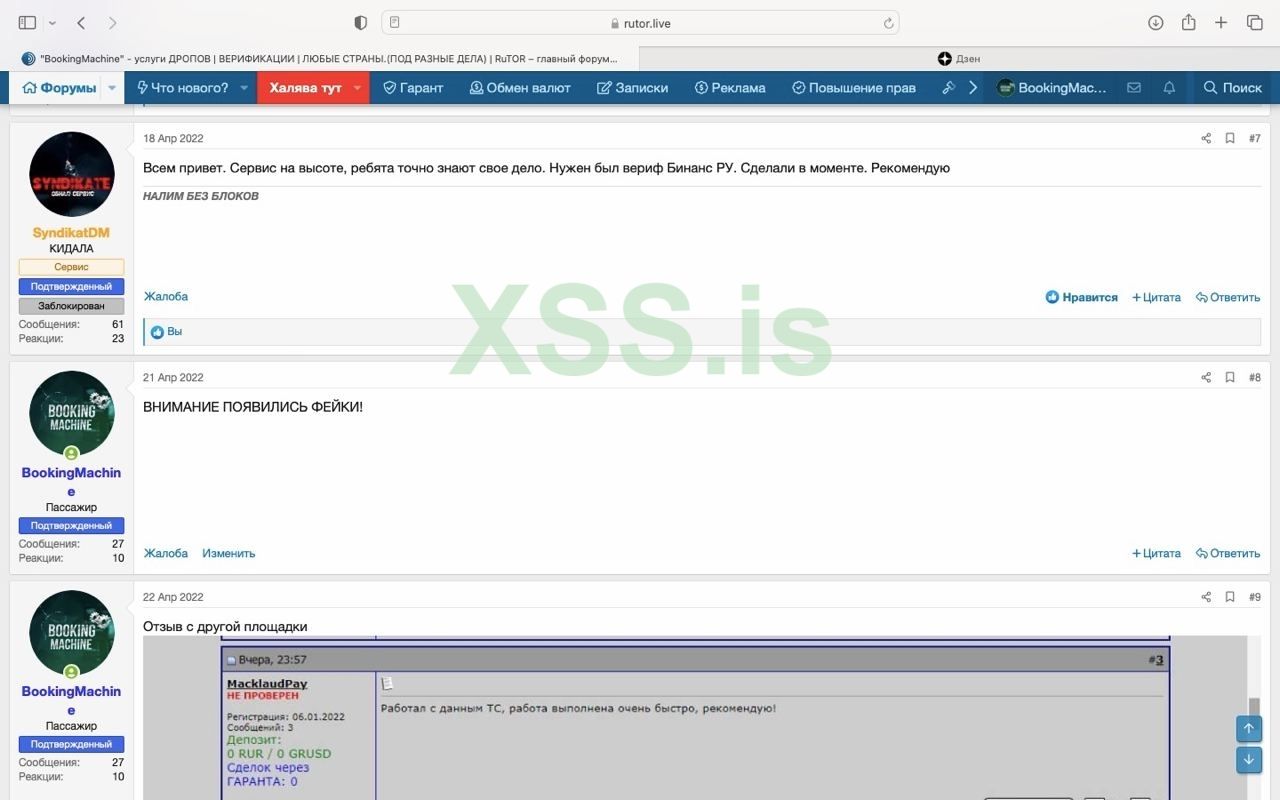Open the 22 Апр 2022 post date link
The height and width of the screenshot is (800, 1280).
pos(173,597)
